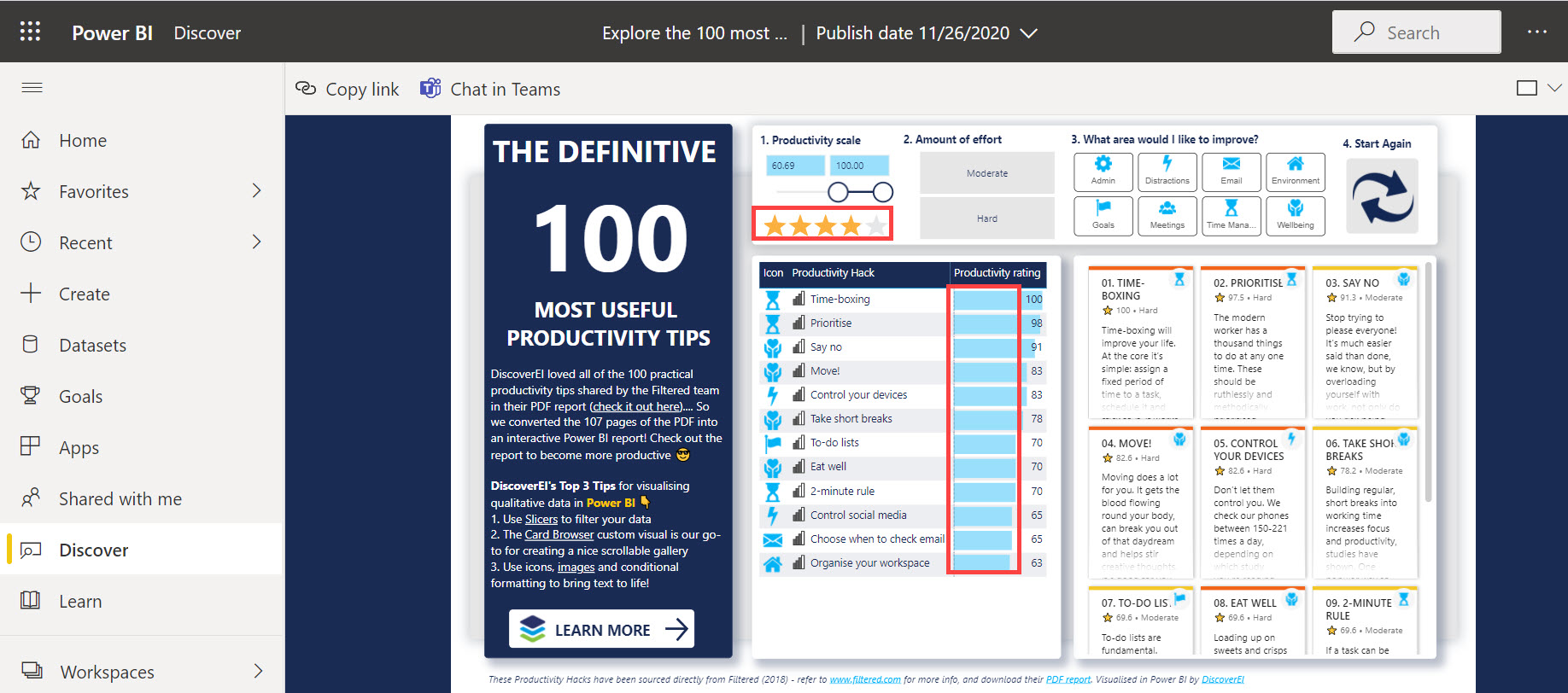Click the Power BI title in header
Image resolution: width=1568 pixels, height=693 pixels.
click(112, 32)
